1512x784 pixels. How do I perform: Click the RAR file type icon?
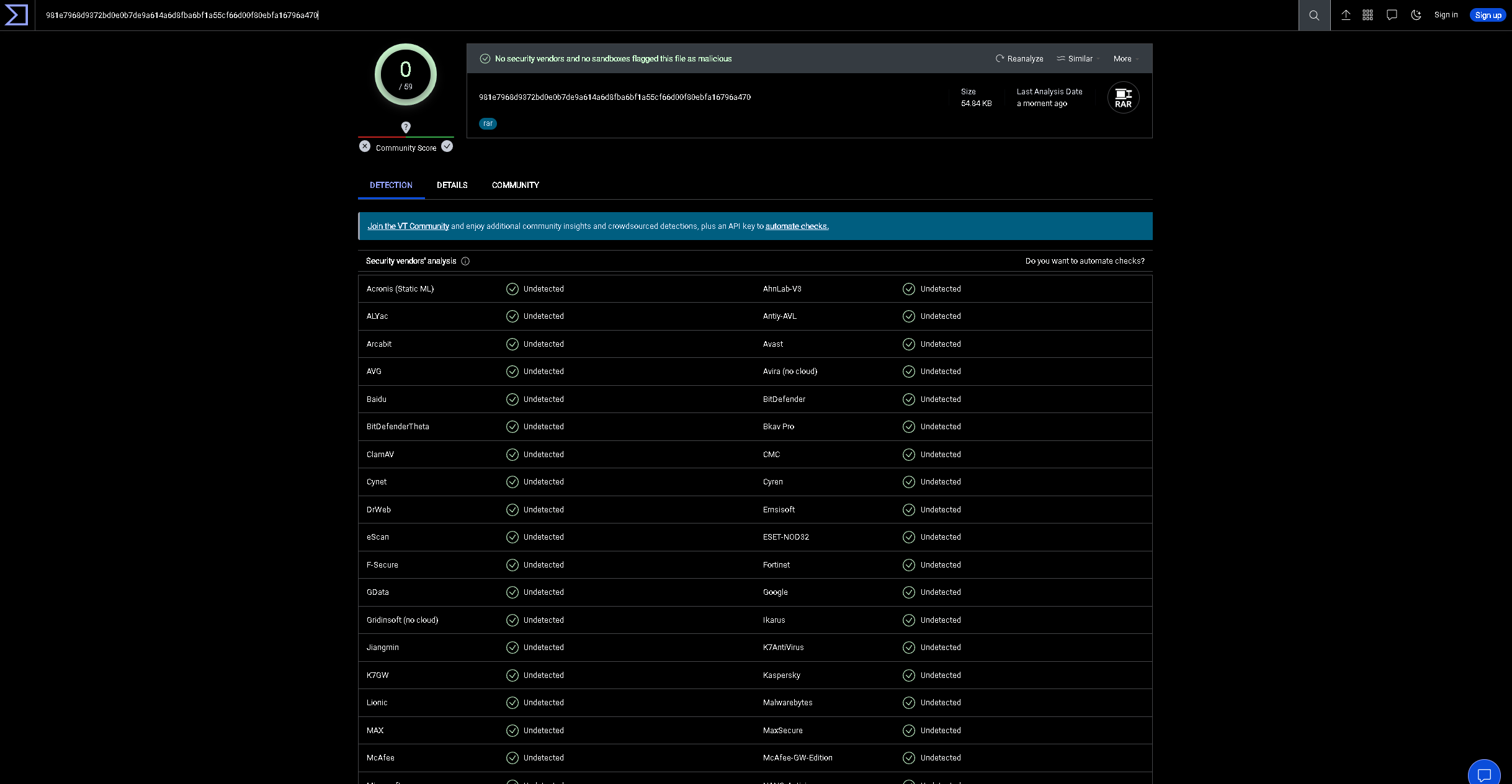pos(1123,97)
